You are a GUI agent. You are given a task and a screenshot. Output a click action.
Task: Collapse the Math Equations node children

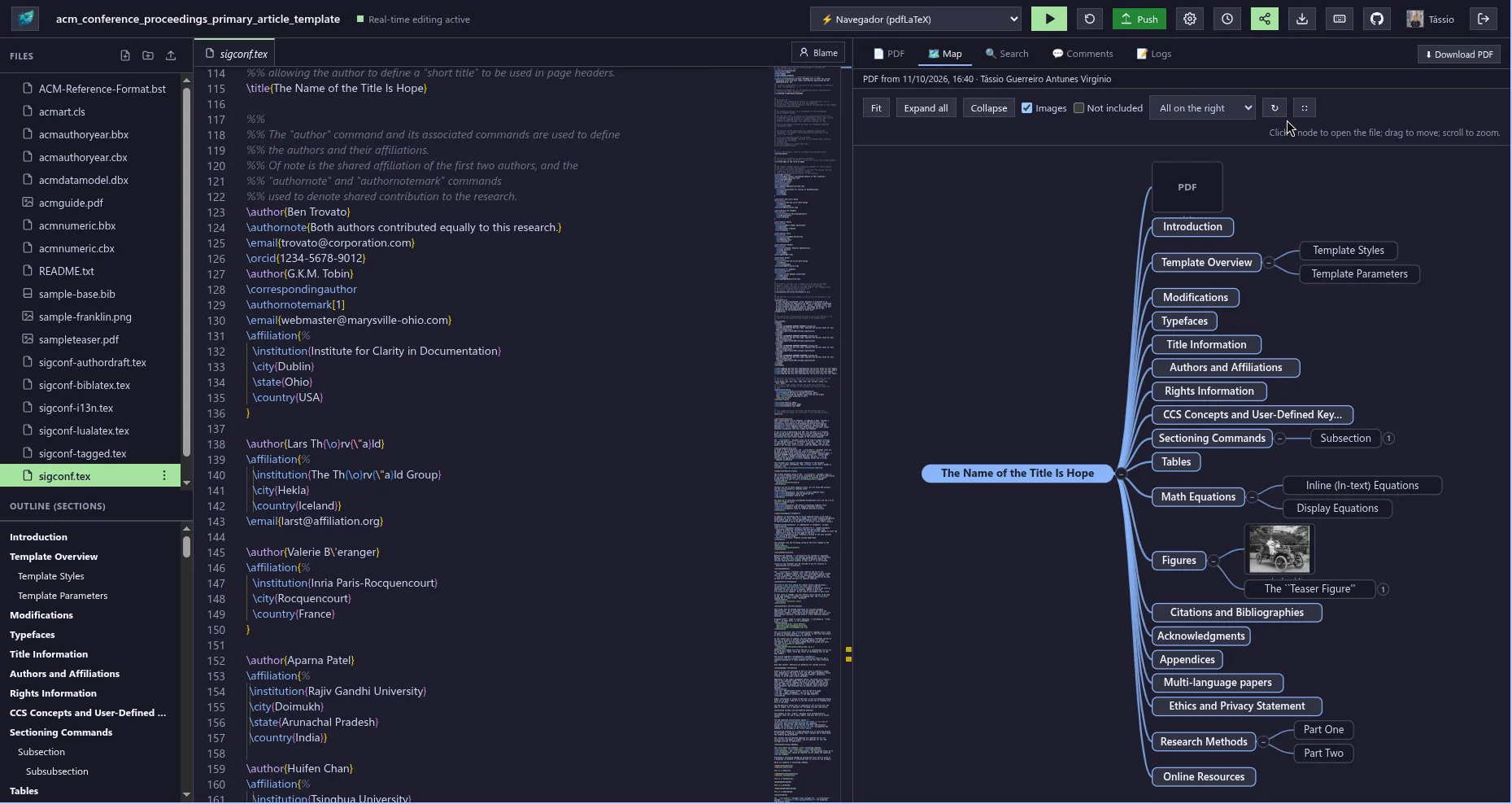(1253, 496)
